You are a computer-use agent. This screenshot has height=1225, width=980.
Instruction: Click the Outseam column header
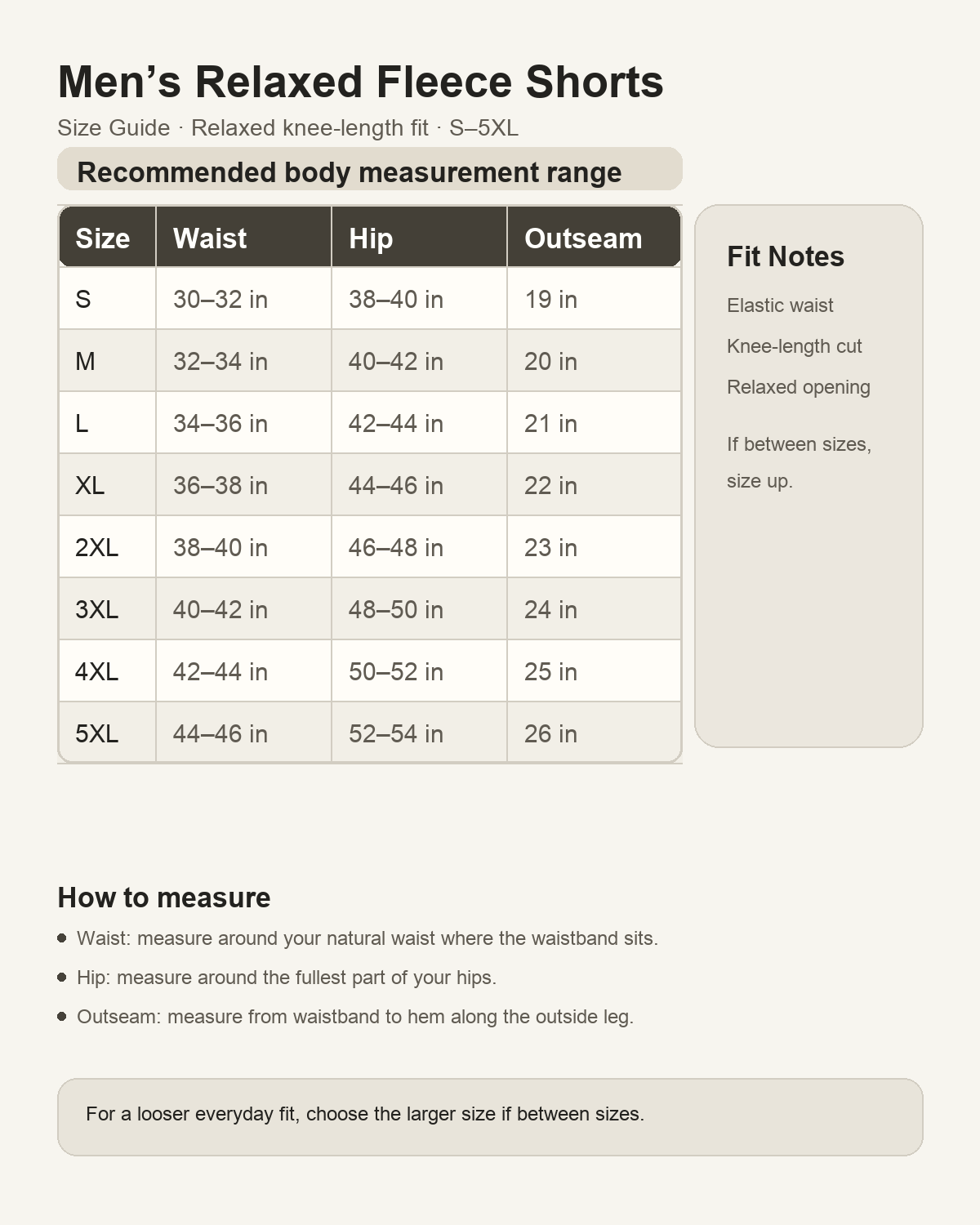[594, 238]
